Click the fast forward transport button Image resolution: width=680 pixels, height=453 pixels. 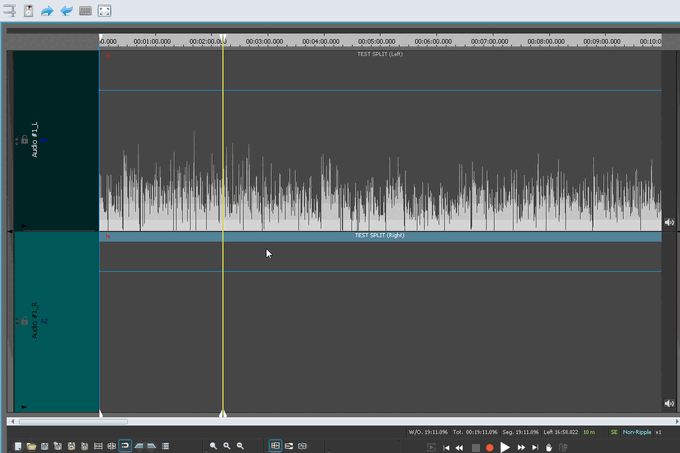click(x=521, y=447)
